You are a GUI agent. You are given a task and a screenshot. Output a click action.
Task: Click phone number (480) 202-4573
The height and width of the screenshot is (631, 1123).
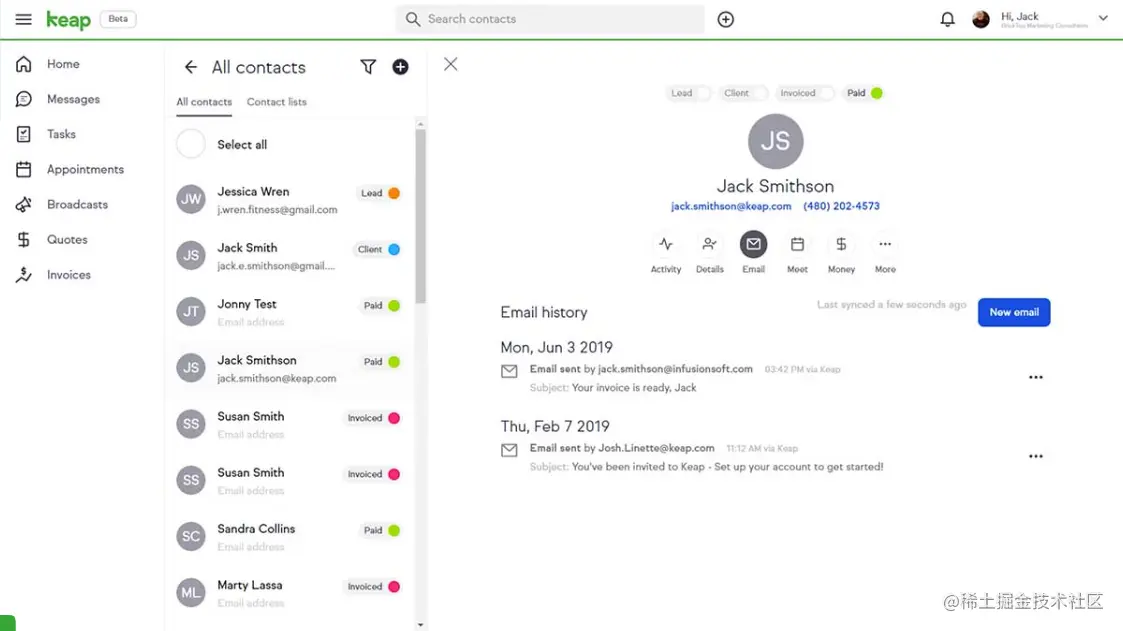(841, 206)
